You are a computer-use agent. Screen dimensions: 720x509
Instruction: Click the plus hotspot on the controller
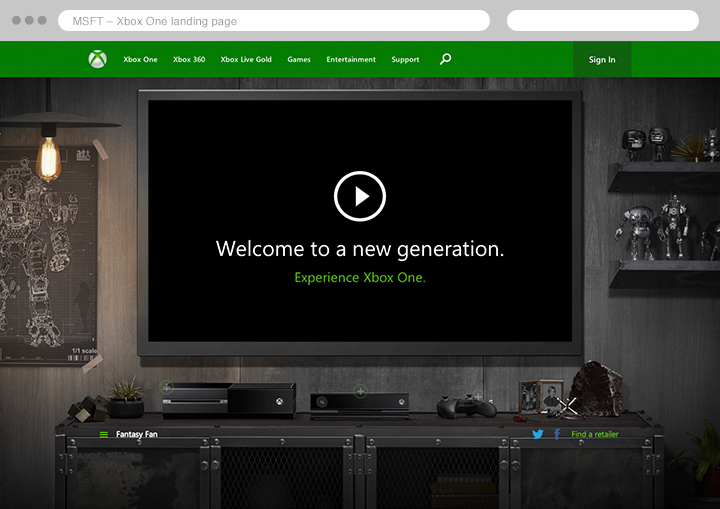478,396
